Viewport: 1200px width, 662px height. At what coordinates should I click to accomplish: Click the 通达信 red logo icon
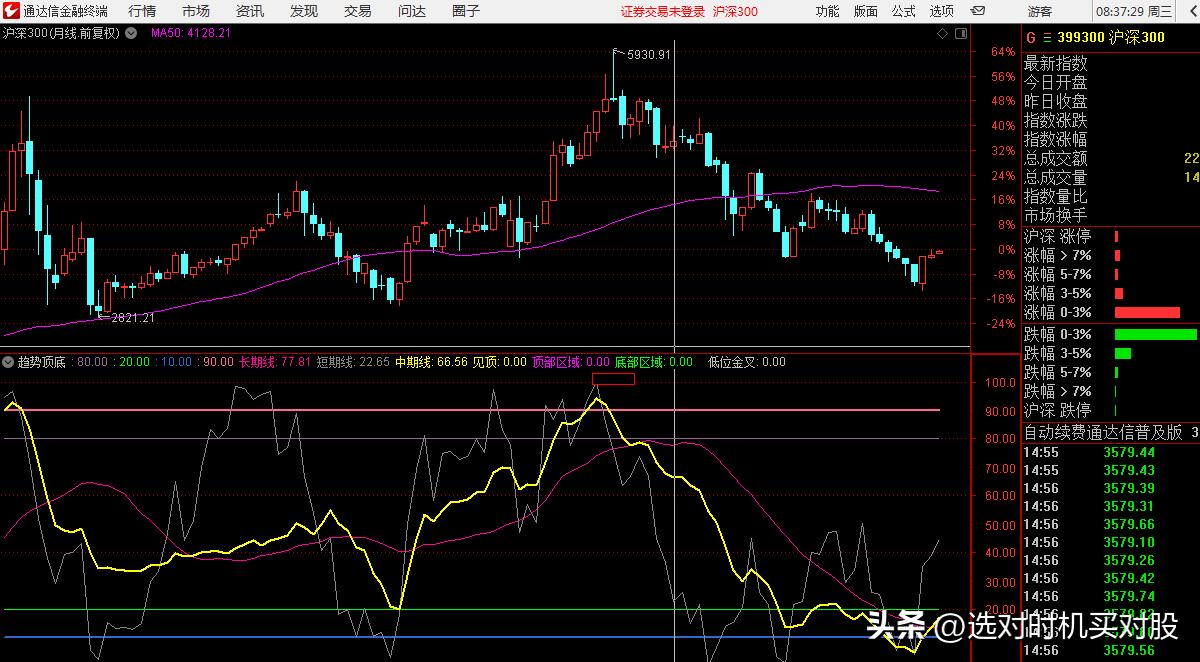[11, 11]
